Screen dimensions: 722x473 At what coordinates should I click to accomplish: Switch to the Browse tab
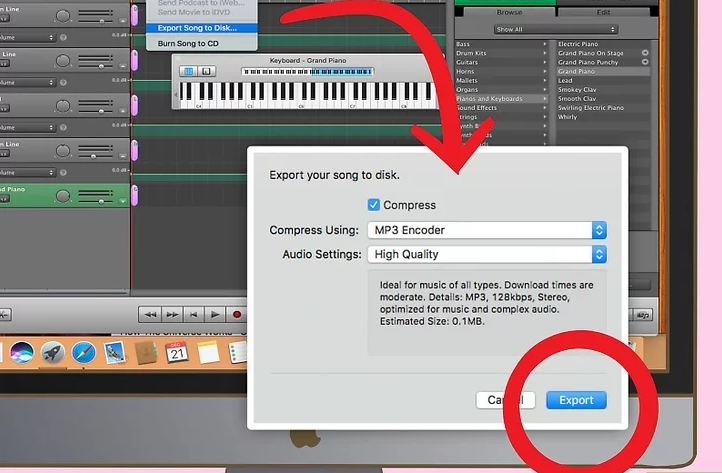509,12
